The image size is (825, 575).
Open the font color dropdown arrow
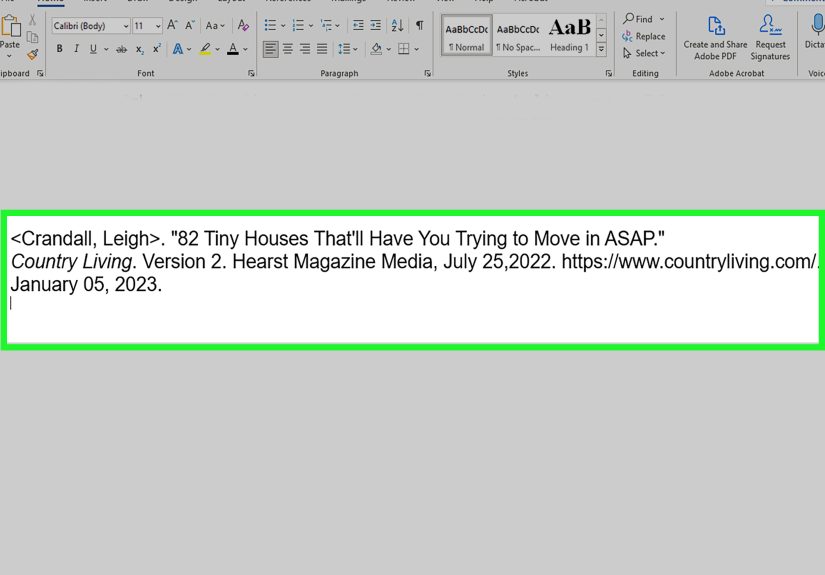[x=245, y=49]
